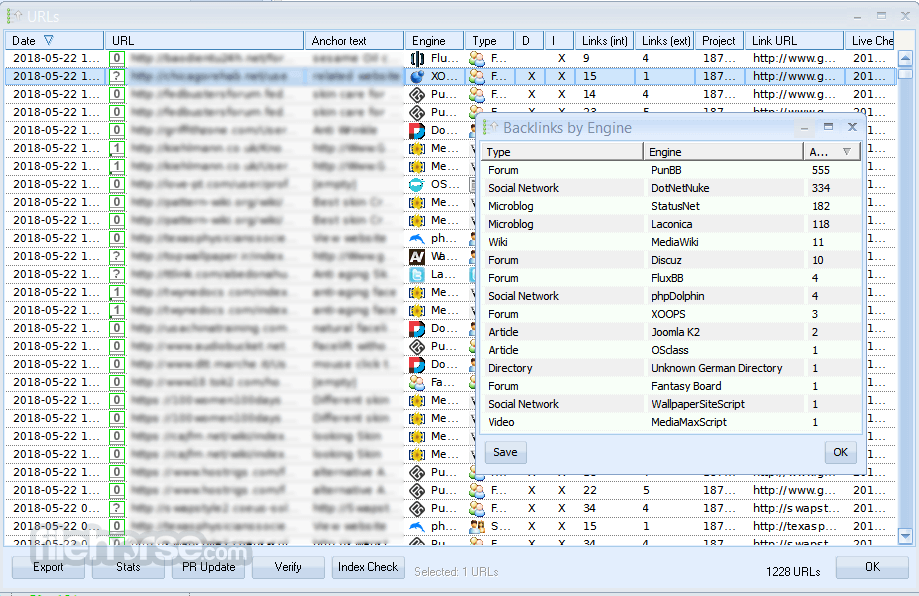Click the Laconica engine icon
The image size is (919, 596).
point(417,274)
